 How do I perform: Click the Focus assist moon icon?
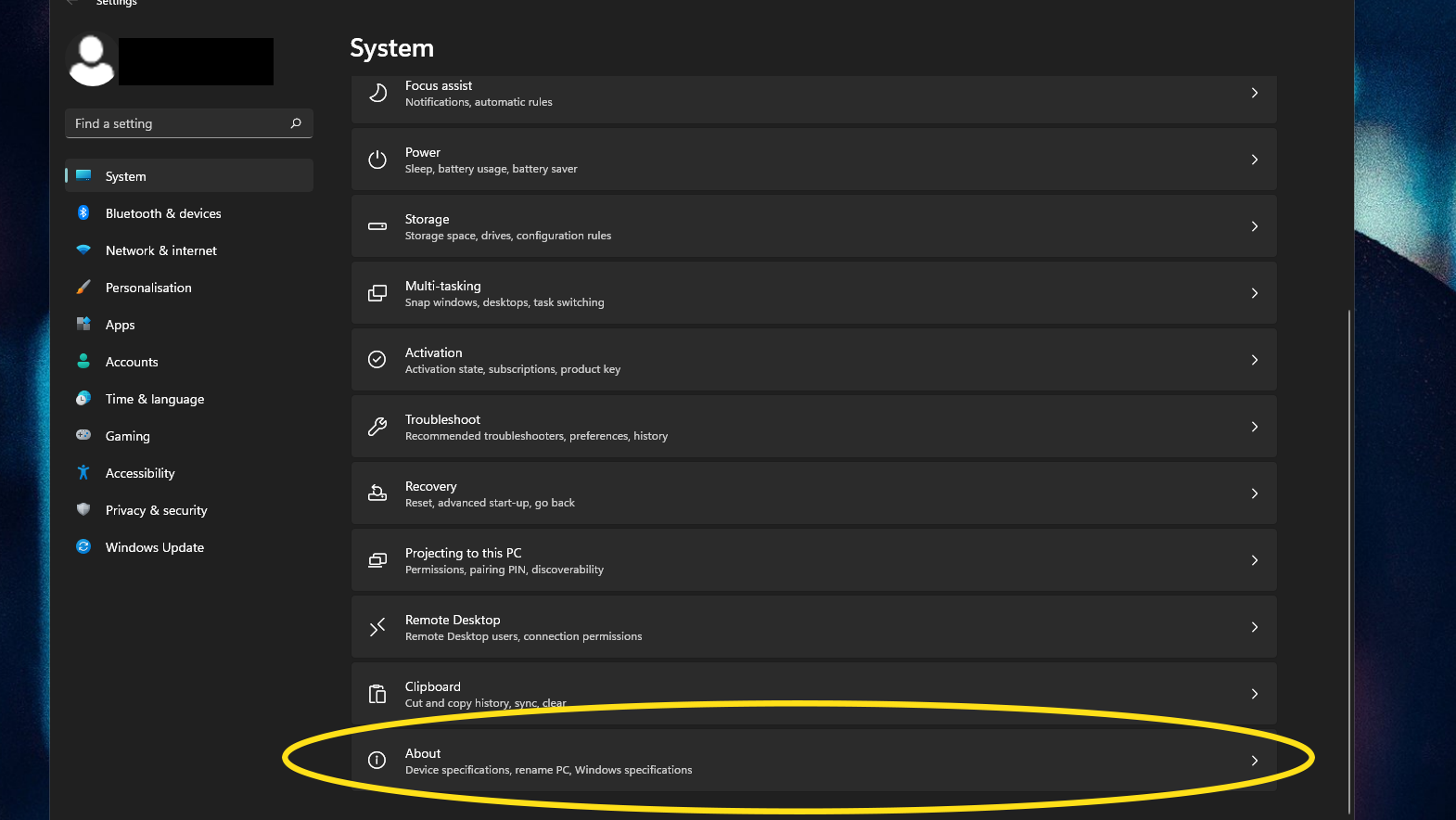click(377, 93)
